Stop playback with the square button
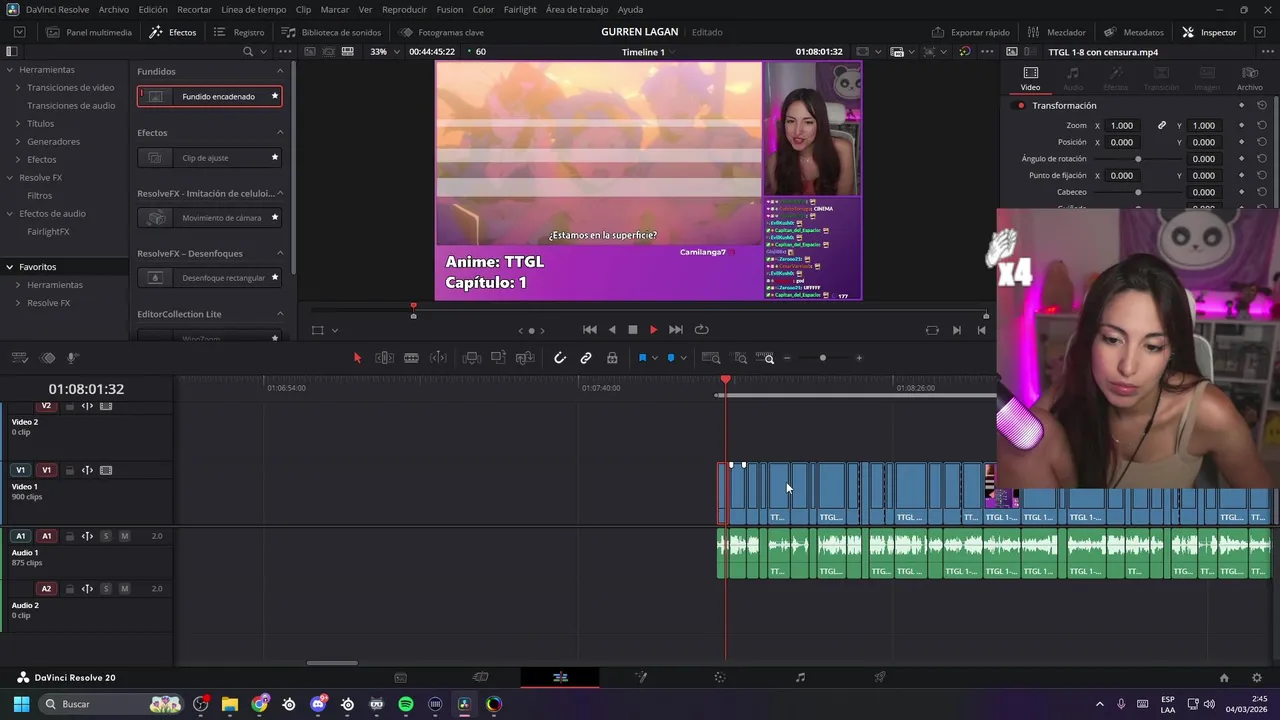The image size is (1280, 720). coord(633,330)
